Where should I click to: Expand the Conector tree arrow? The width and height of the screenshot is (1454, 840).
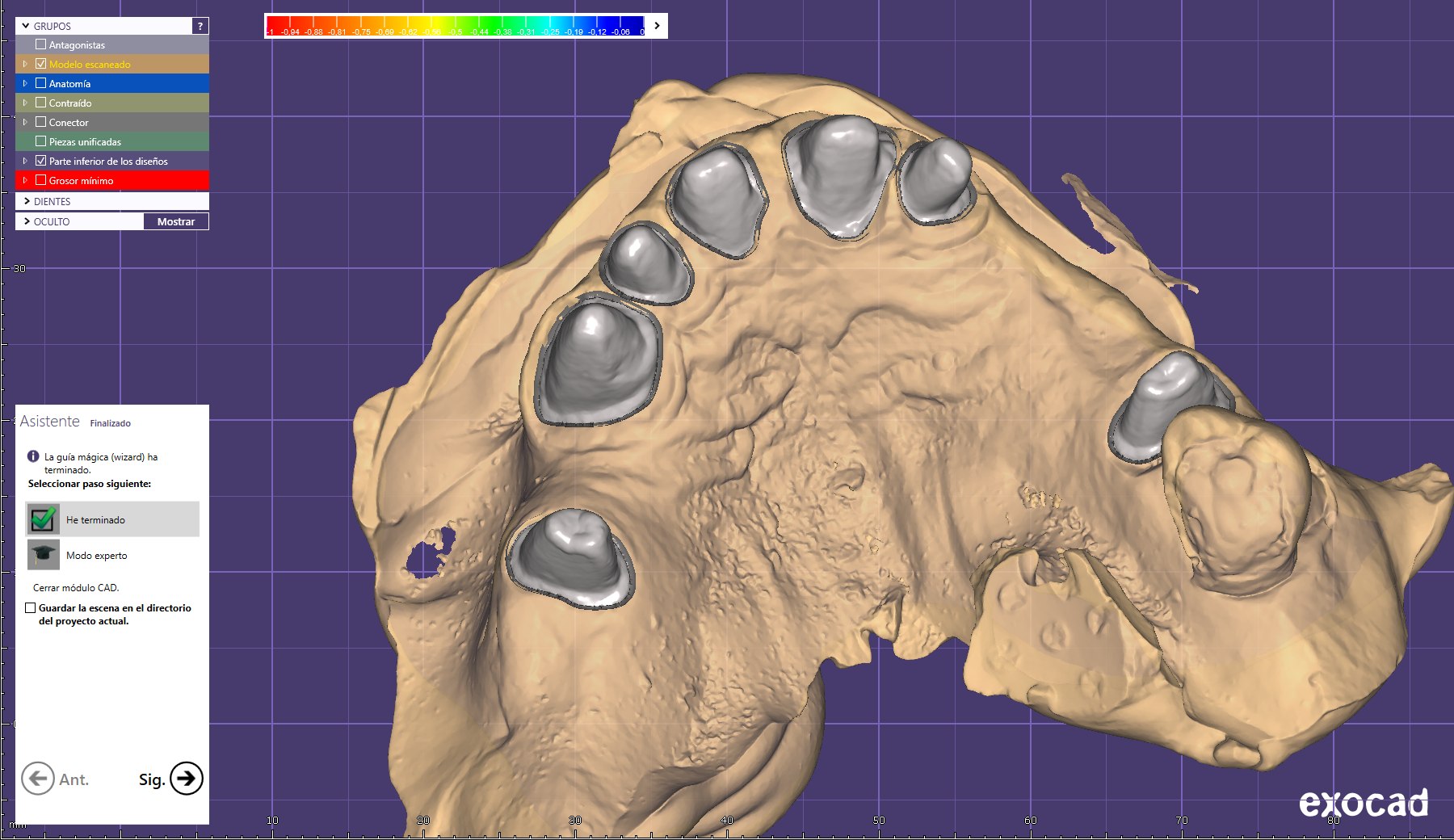pyautogui.click(x=25, y=122)
